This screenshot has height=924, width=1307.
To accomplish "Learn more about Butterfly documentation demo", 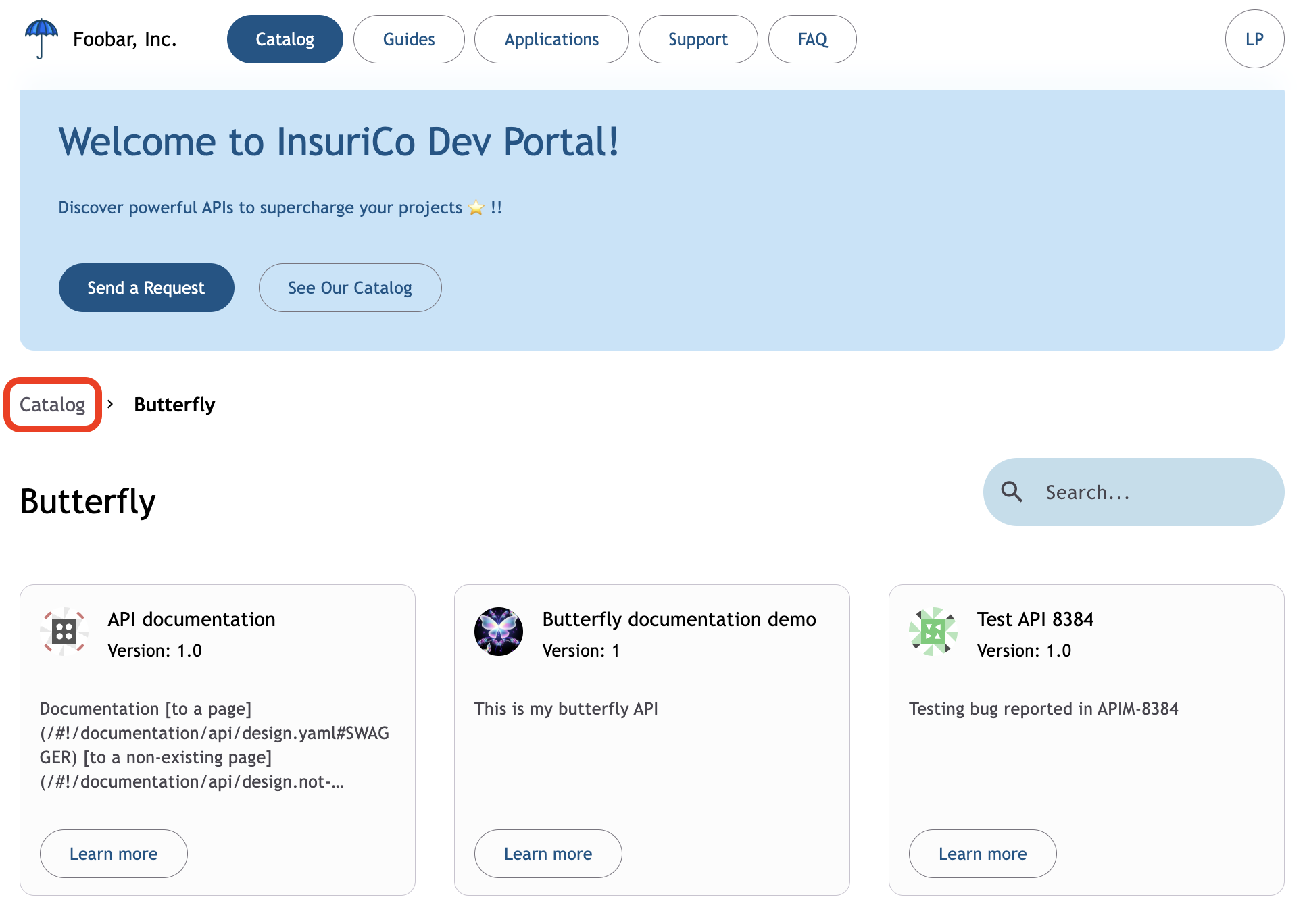I will (x=547, y=854).
